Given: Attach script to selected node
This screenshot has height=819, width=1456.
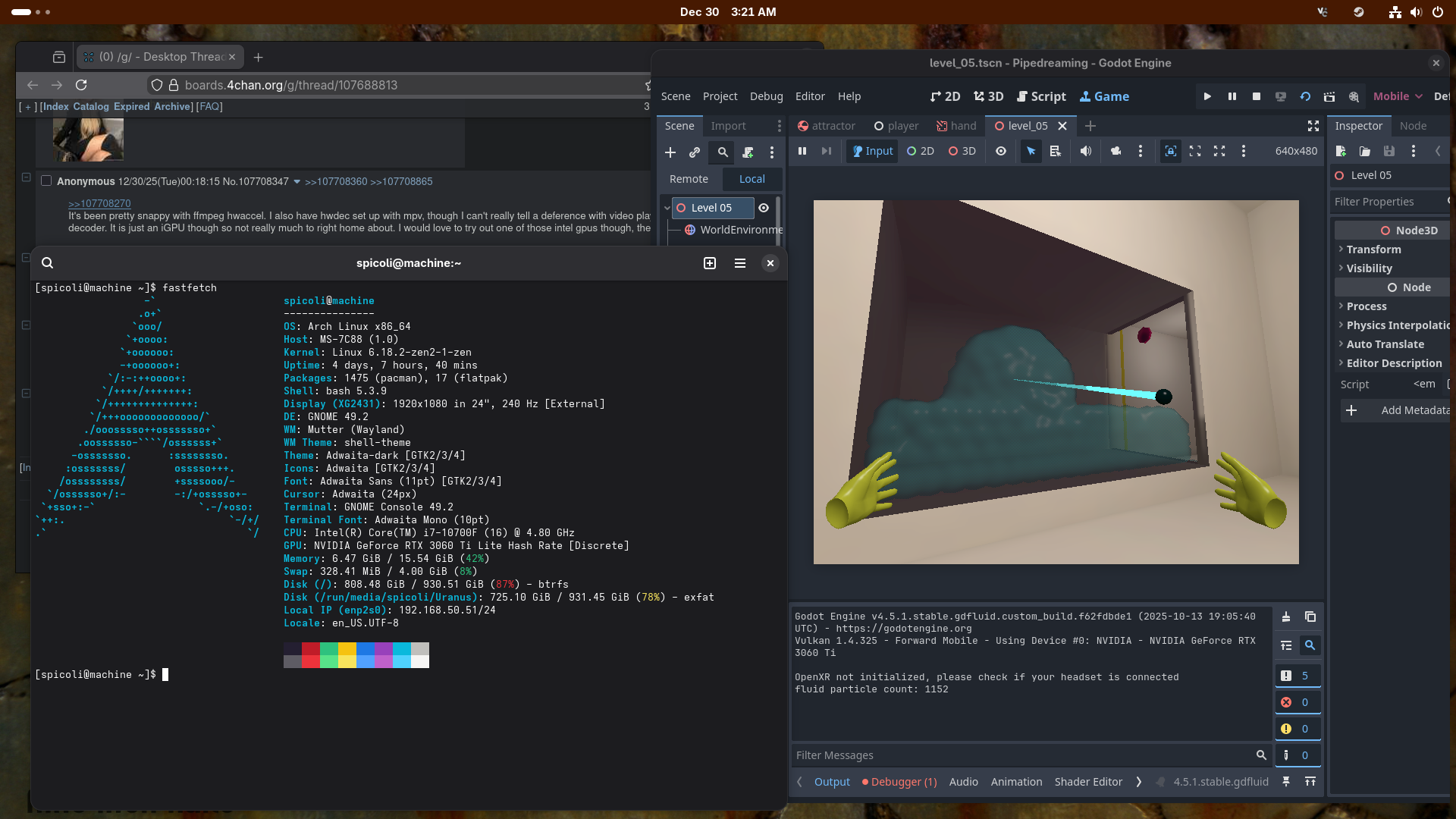Looking at the screenshot, I should tap(748, 152).
